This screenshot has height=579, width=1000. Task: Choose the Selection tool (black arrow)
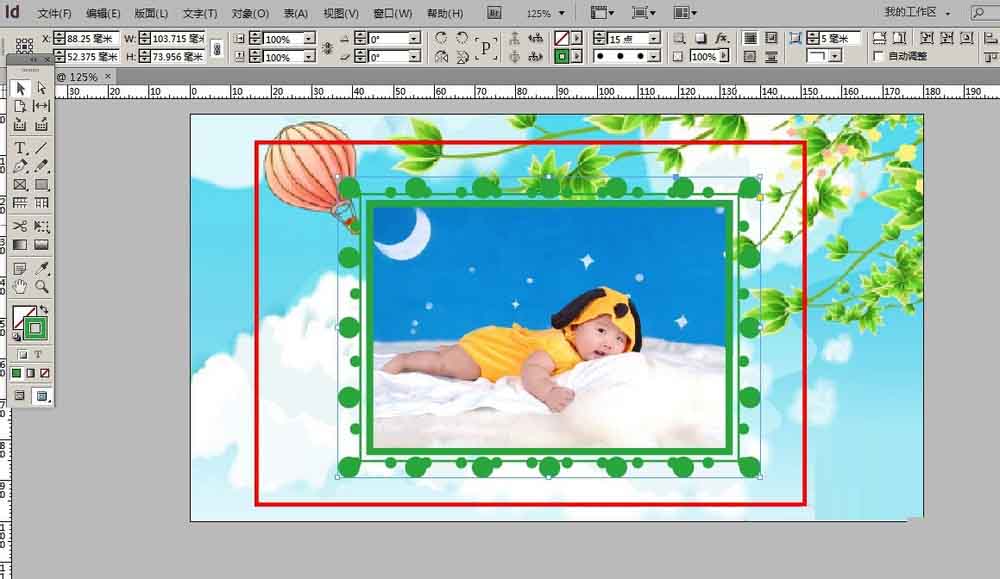pyautogui.click(x=20, y=88)
